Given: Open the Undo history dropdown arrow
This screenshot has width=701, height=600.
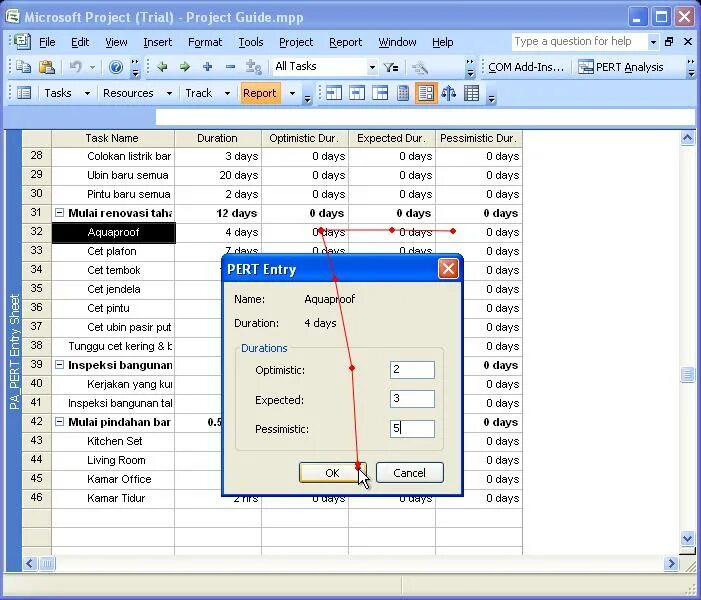Looking at the screenshot, I should click(x=92, y=67).
